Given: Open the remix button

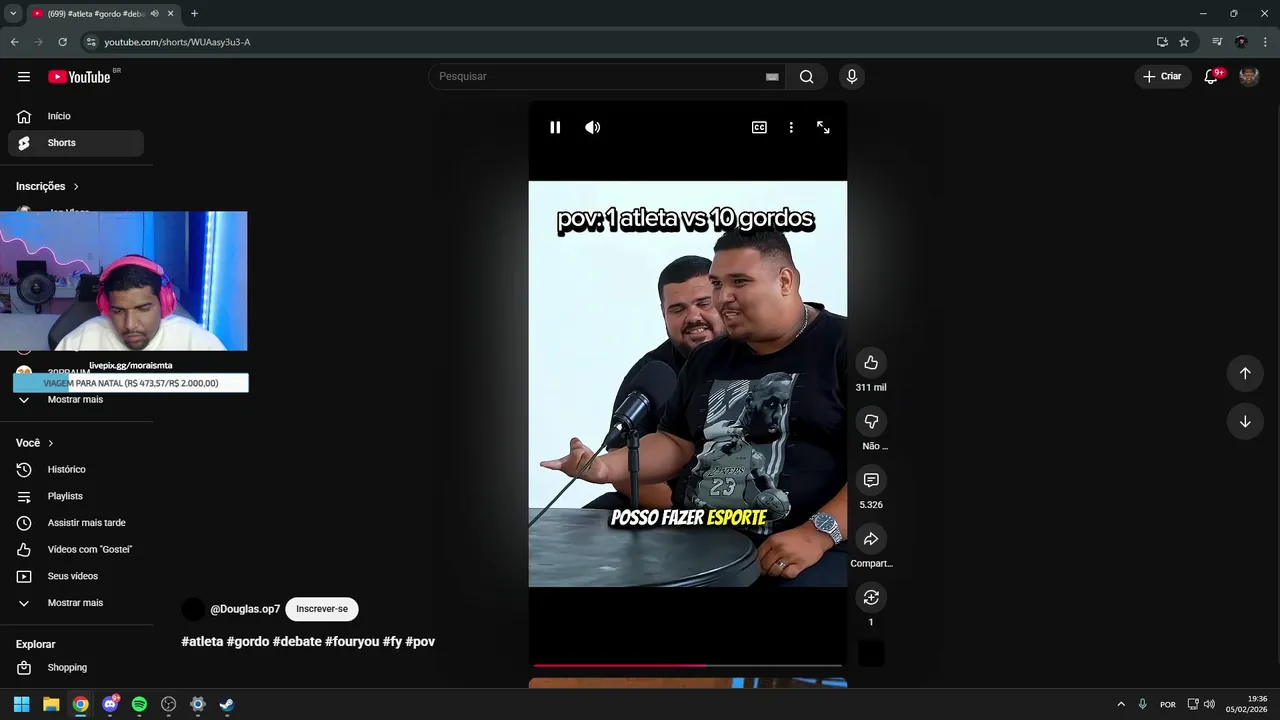Looking at the screenshot, I should [871, 597].
